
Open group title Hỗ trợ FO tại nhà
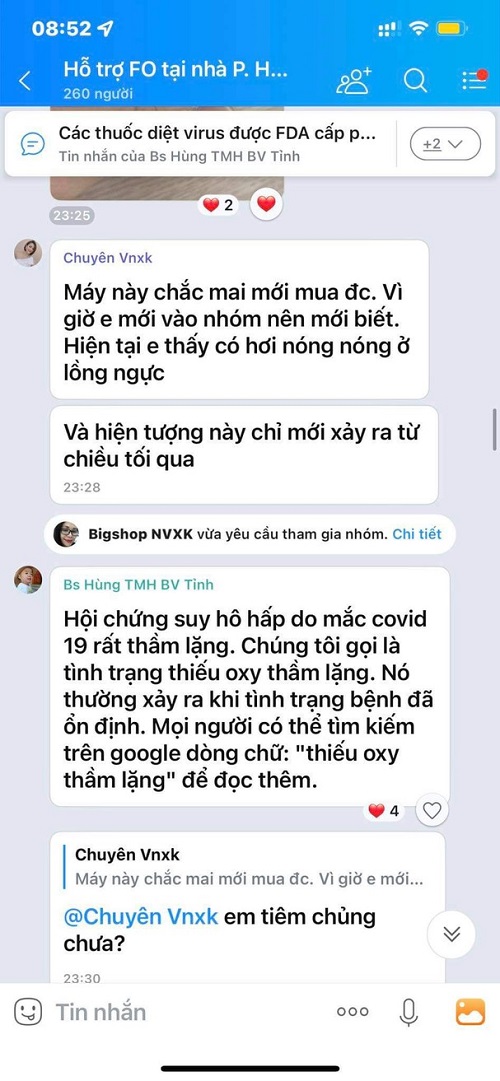click(176, 70)
